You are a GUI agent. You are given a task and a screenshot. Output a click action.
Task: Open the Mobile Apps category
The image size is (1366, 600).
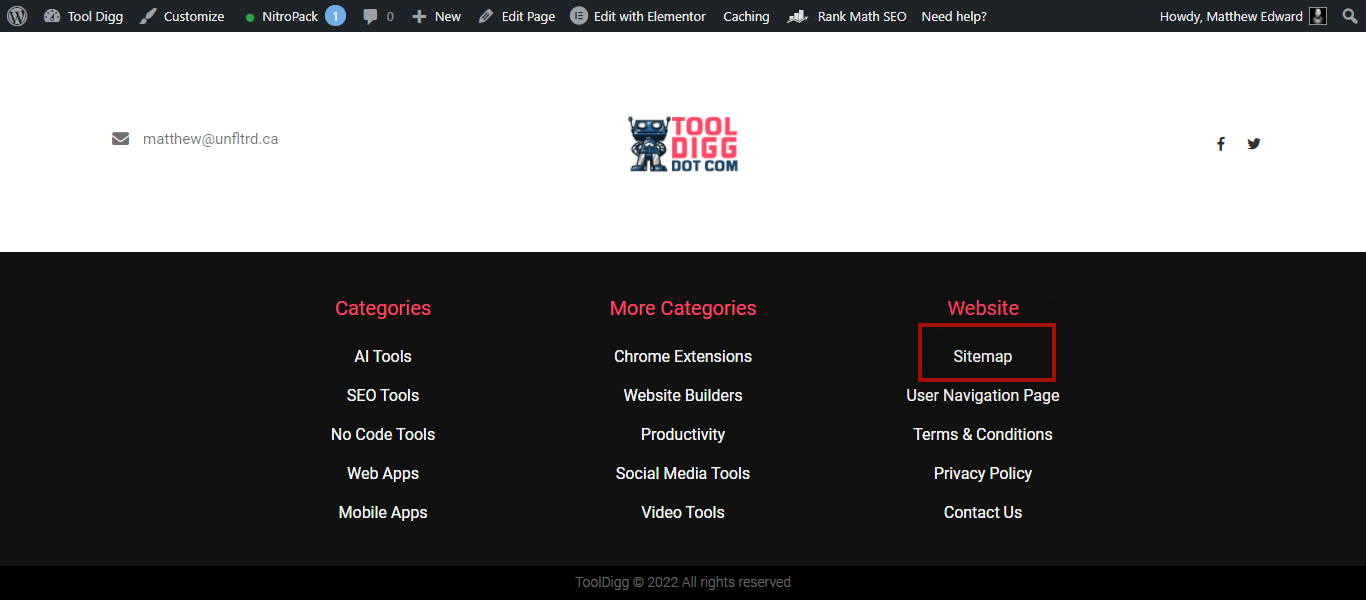pos(383,512)
